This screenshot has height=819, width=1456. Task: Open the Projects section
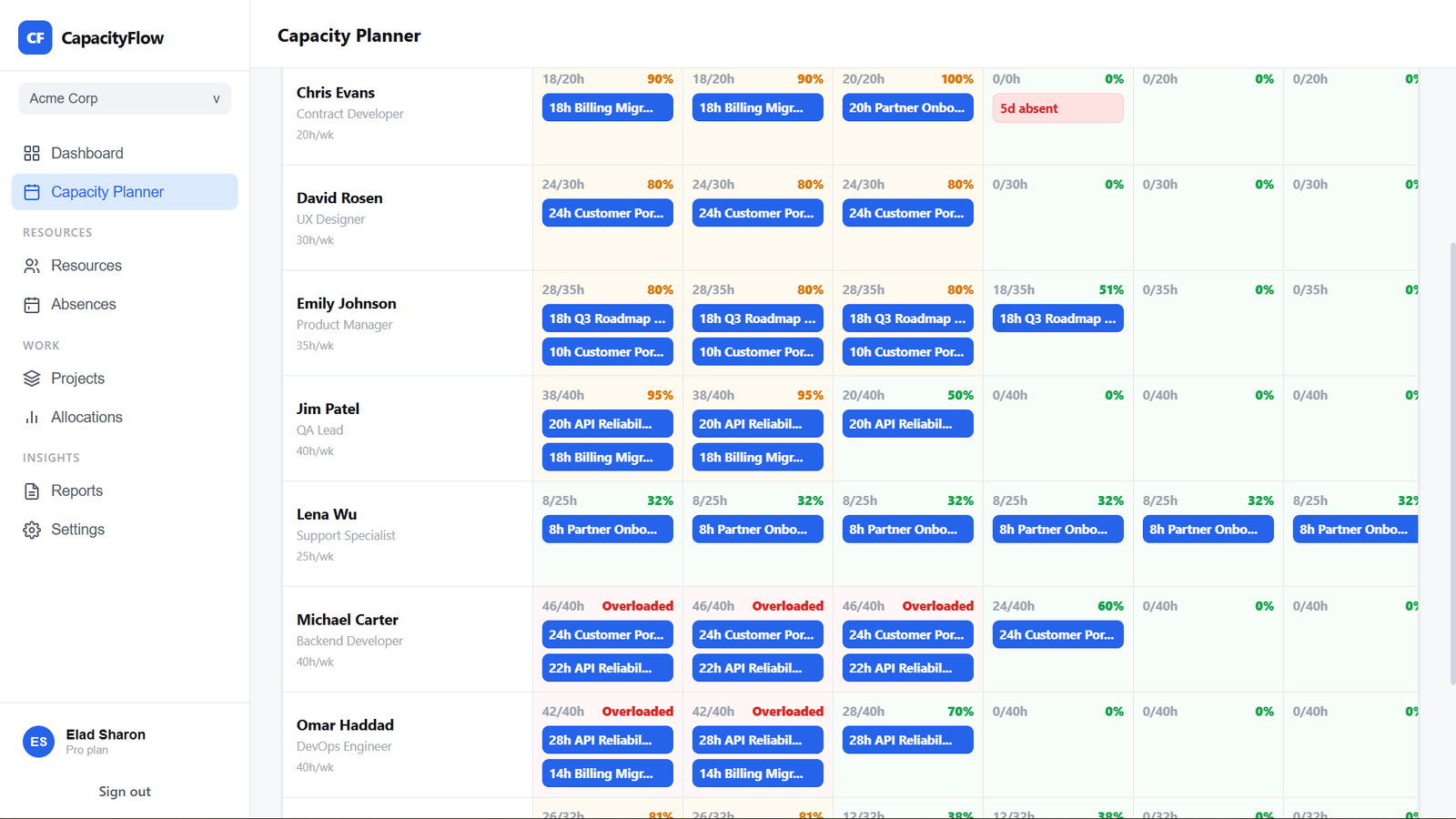coord(125,379)
